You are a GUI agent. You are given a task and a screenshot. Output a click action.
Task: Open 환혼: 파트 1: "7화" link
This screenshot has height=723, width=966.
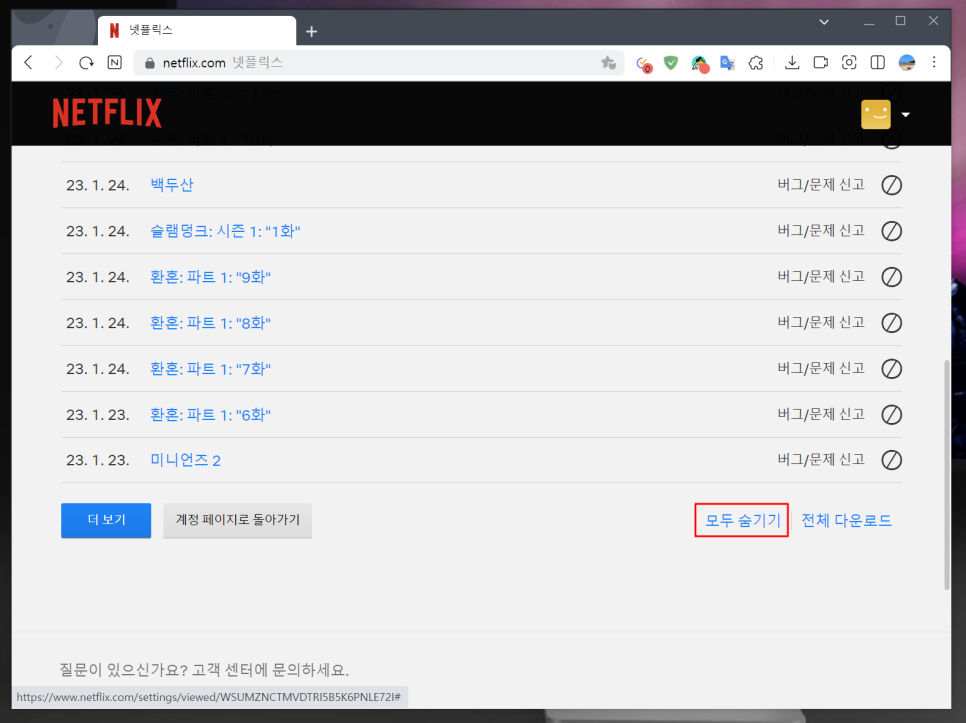coord(210,369)
